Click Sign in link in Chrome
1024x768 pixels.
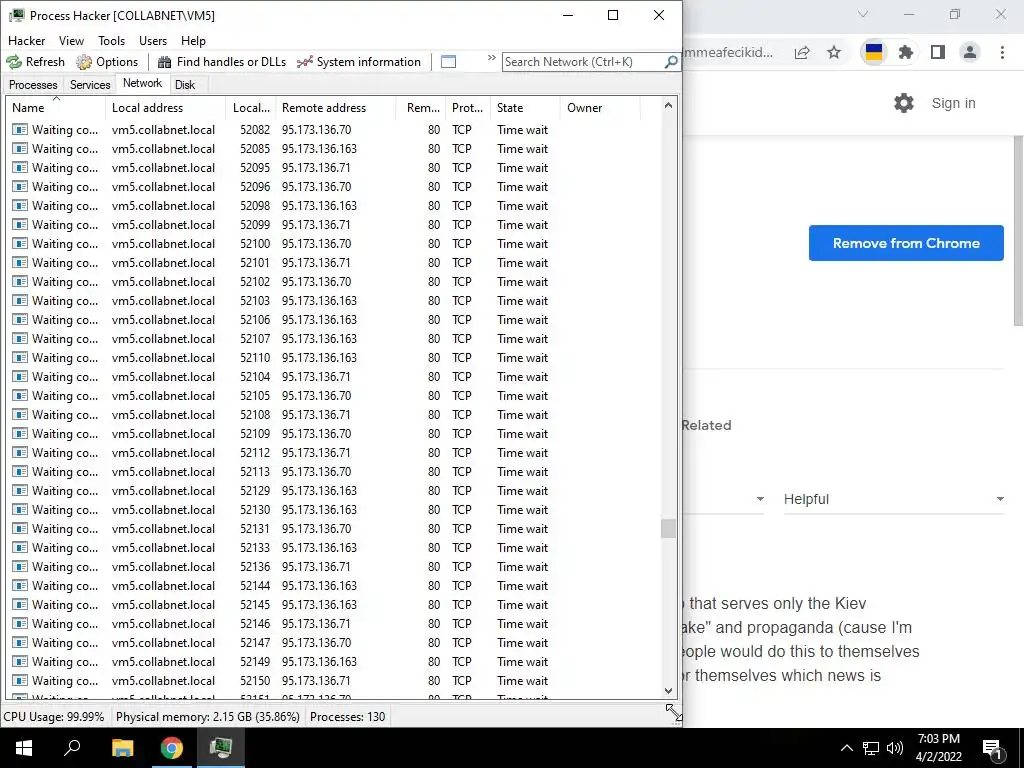[953, 103]
